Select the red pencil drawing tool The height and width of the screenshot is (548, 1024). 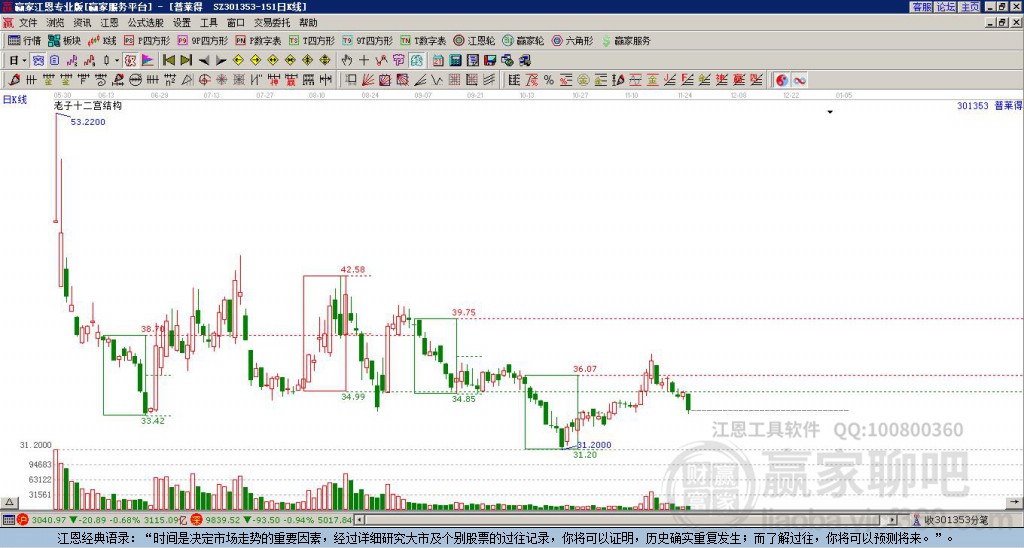(x=14, y=80)
